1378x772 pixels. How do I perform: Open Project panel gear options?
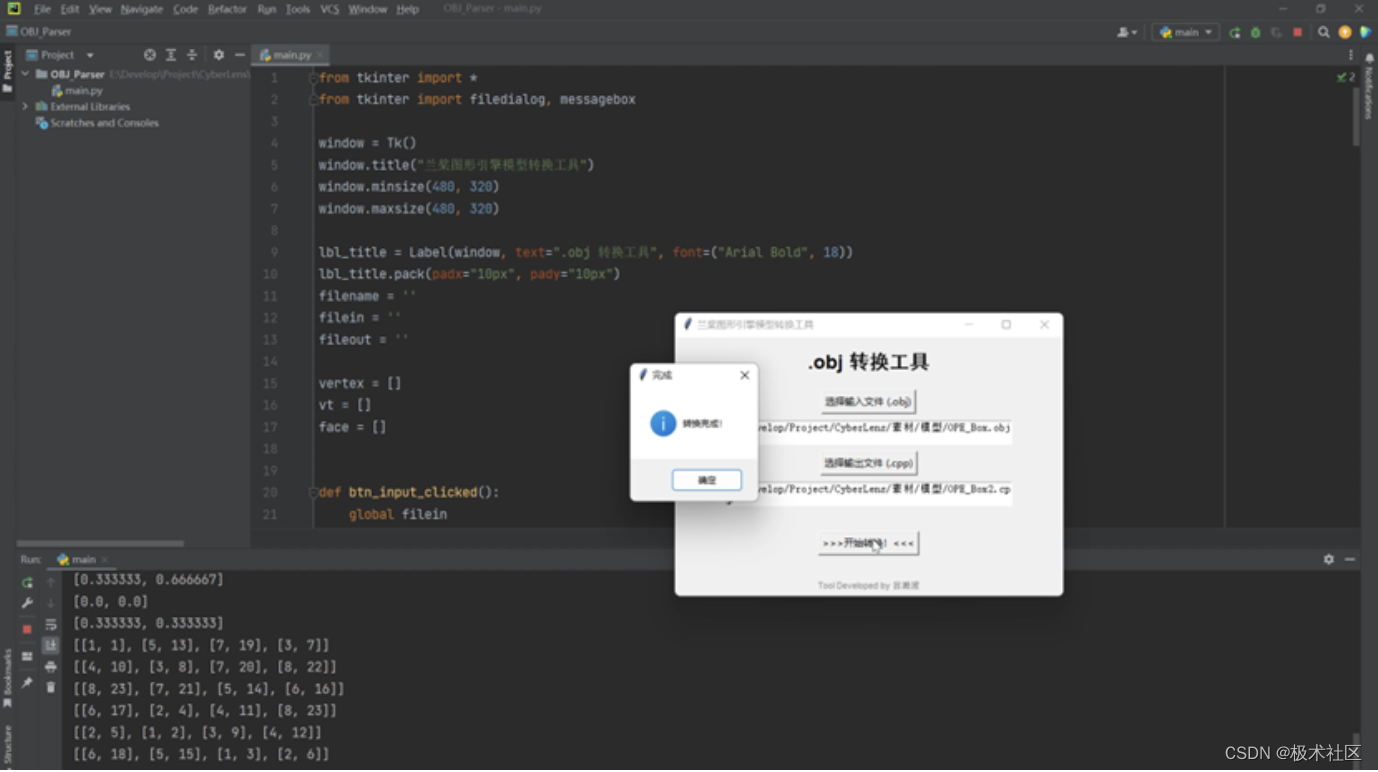[219, 55]
